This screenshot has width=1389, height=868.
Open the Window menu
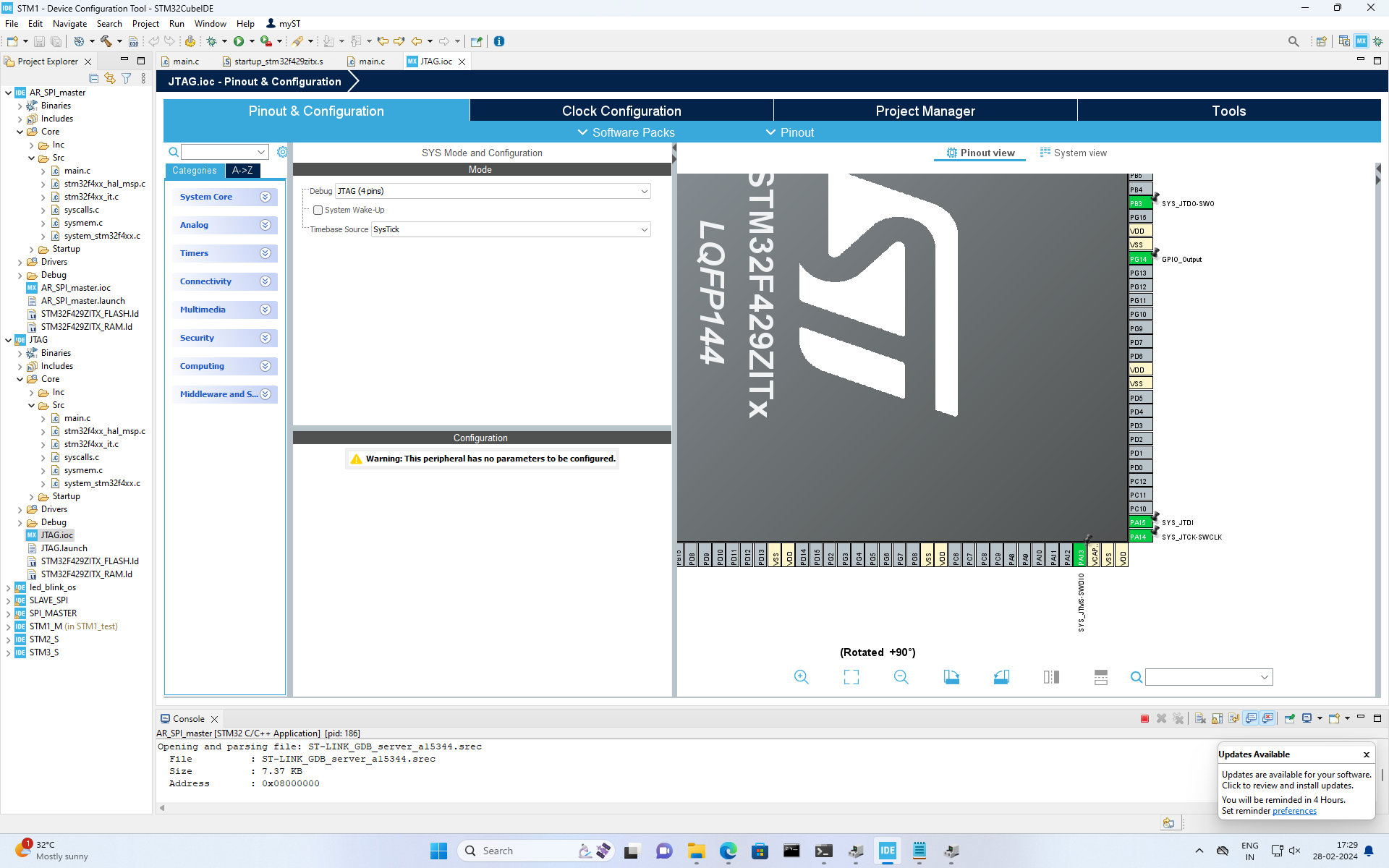210,23
